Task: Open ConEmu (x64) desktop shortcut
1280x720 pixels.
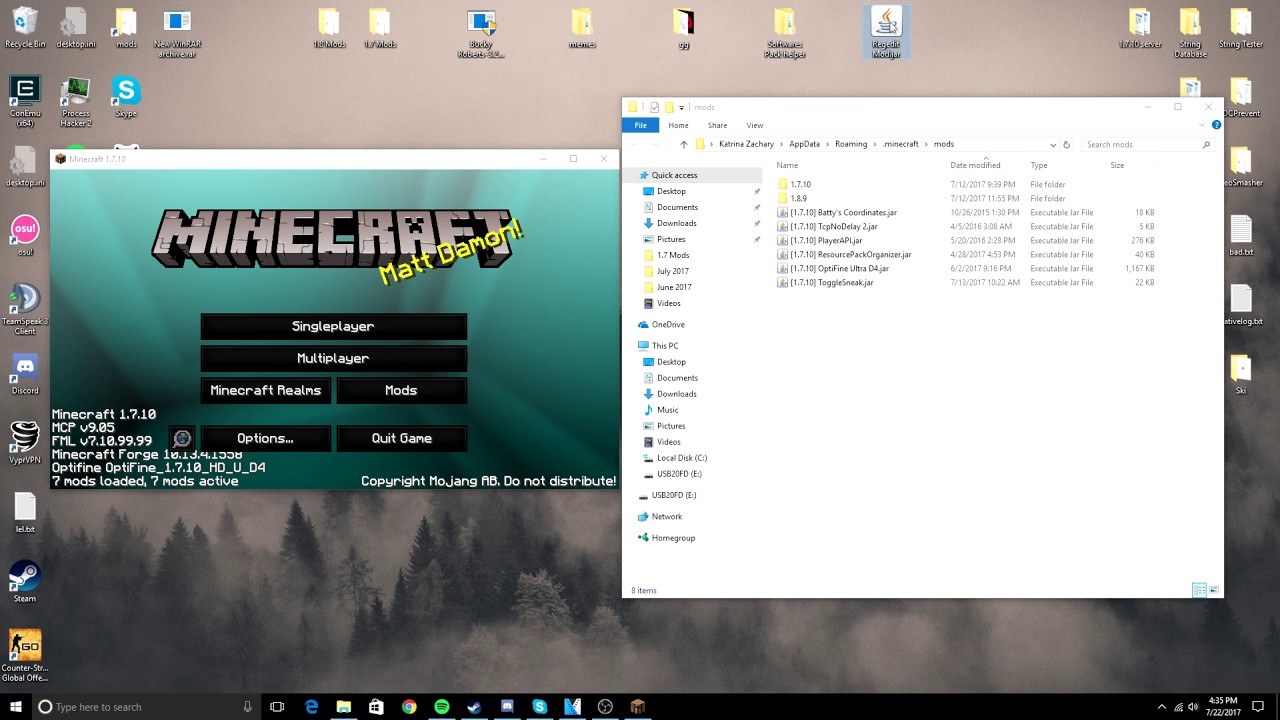Action: [25, 101]
